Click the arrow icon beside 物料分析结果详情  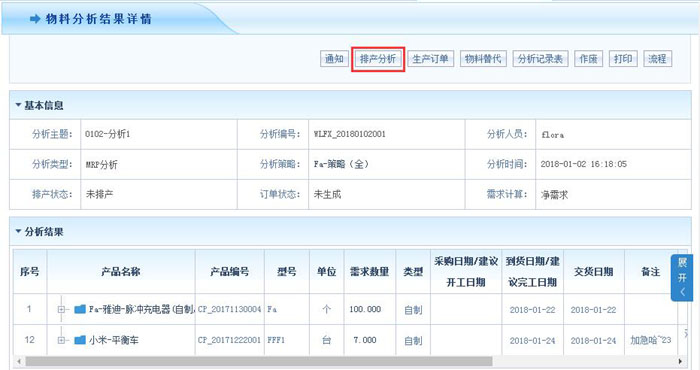(x=35, y=19)
